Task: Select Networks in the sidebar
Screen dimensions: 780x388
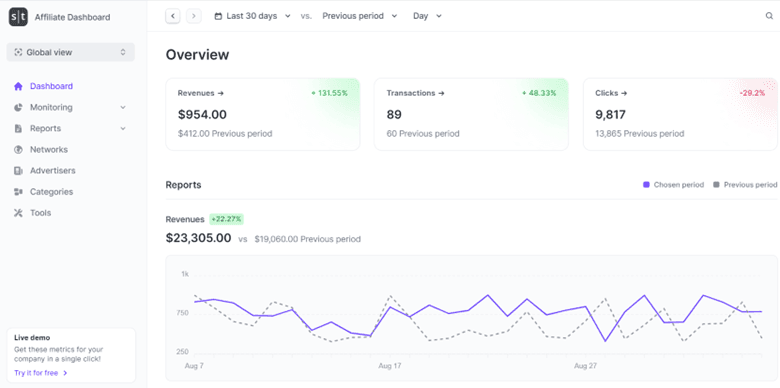Action: [x=49, y=150]
